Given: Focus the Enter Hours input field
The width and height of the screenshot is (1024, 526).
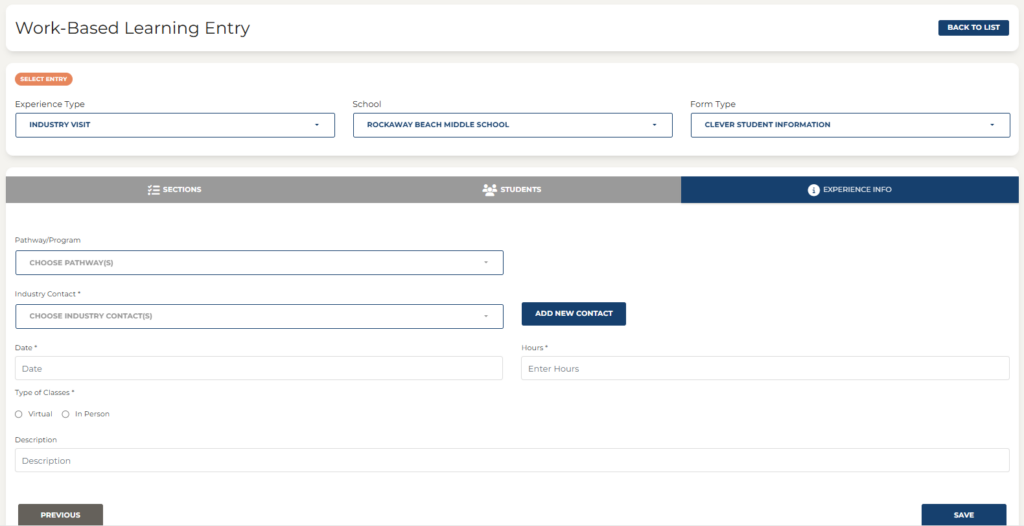Looking at the screenshot, I should [765, 369].
